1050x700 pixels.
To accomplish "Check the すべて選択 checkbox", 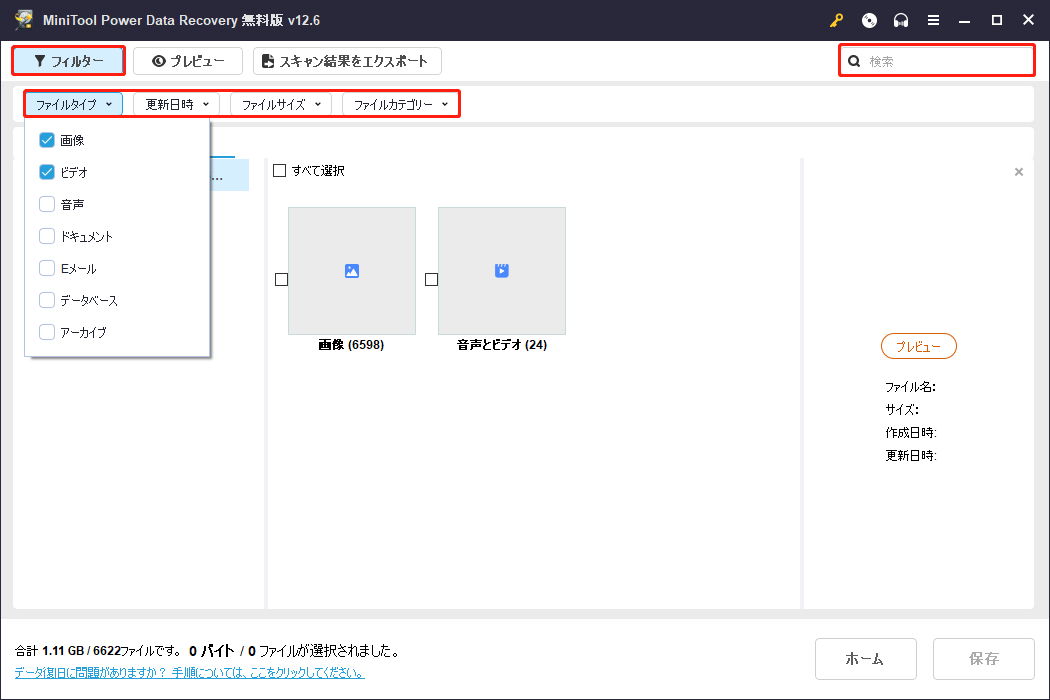I will pyautogui.click(x=280, y=170).
